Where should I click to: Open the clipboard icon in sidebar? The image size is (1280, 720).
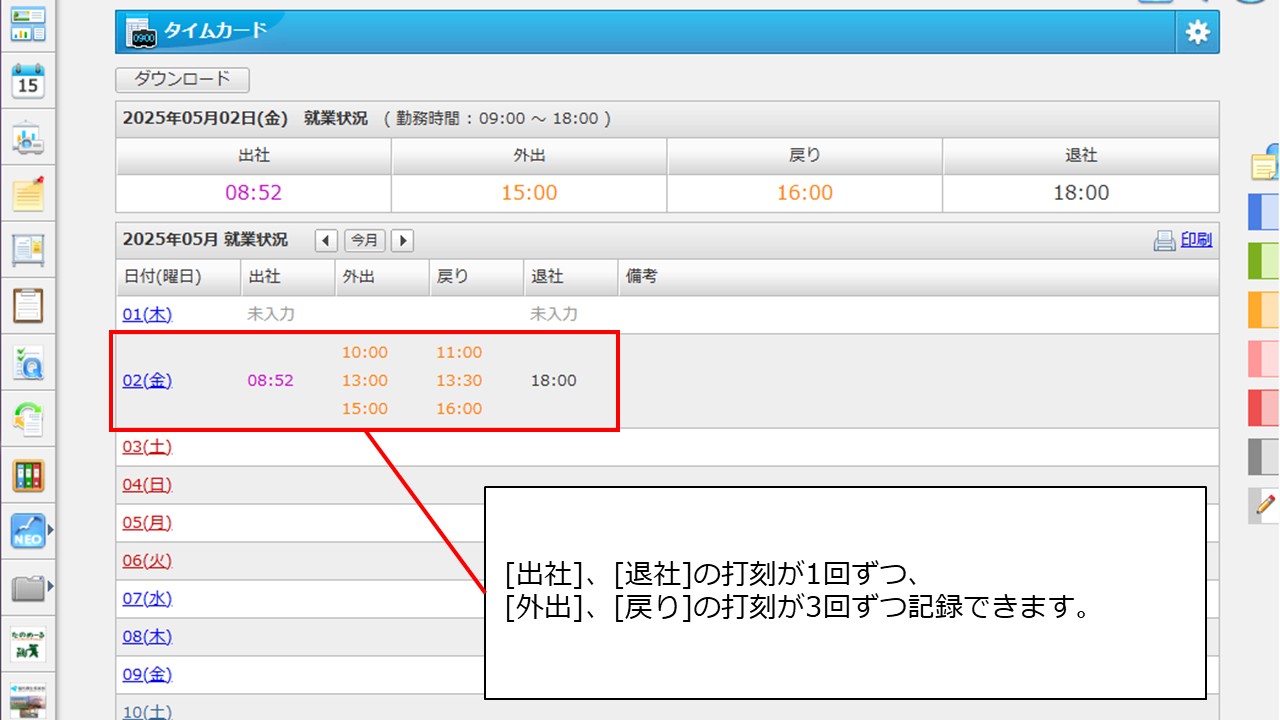pyautogui.click(x=28, y=305)
